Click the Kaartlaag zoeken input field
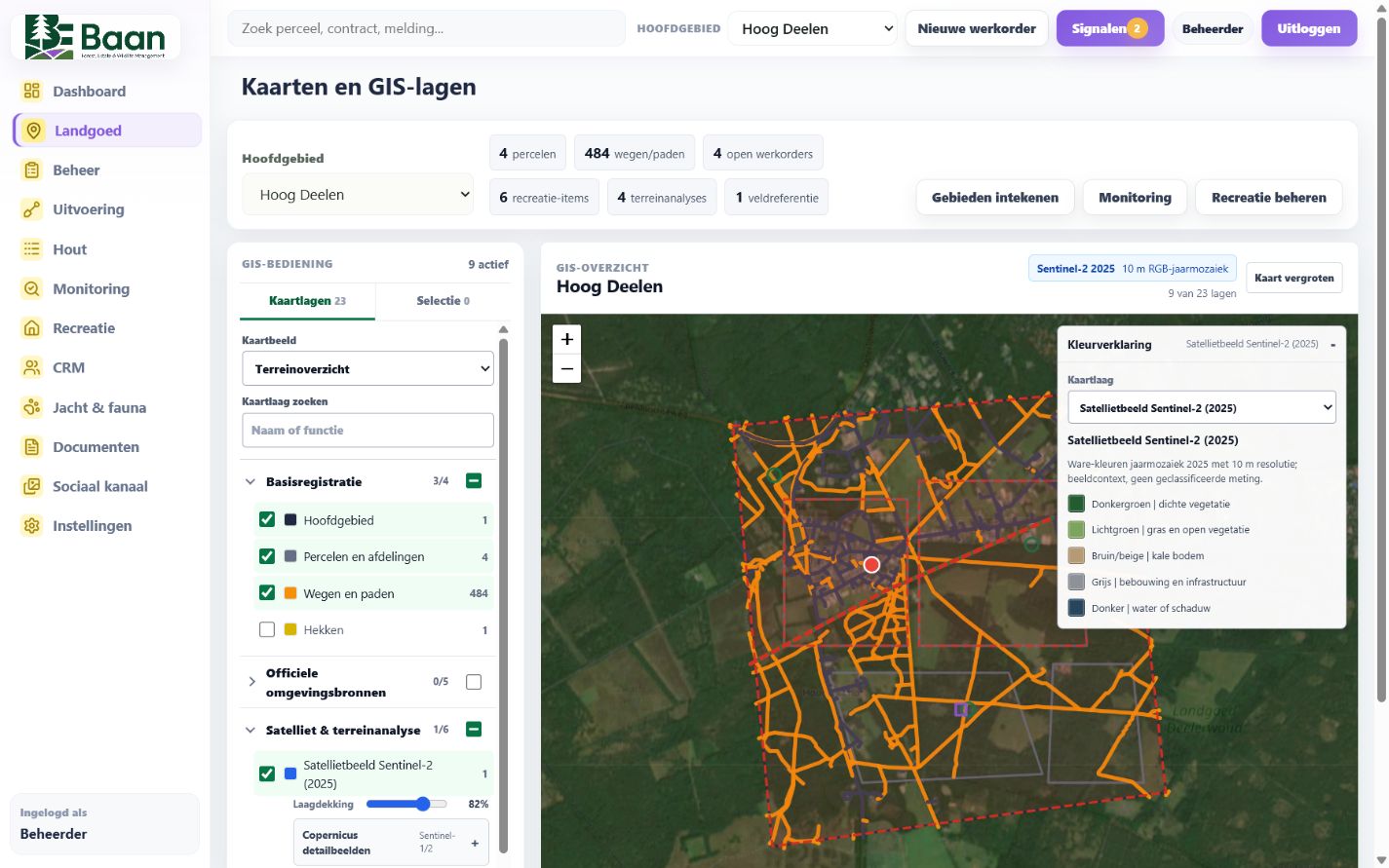This screenshot has height=868, width=1389. 367,430
